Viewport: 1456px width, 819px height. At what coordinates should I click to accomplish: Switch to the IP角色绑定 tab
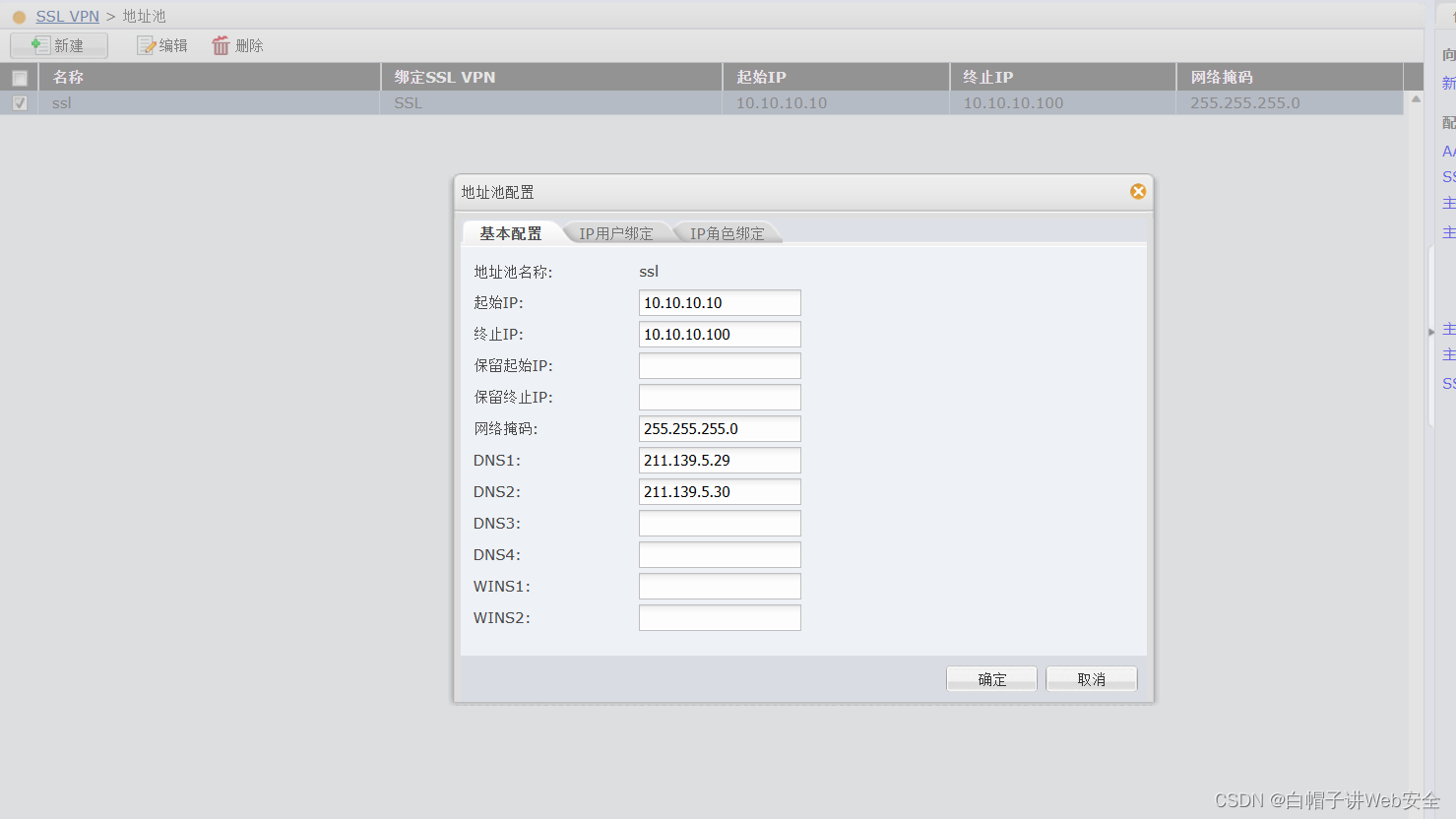tap(728, 233)
